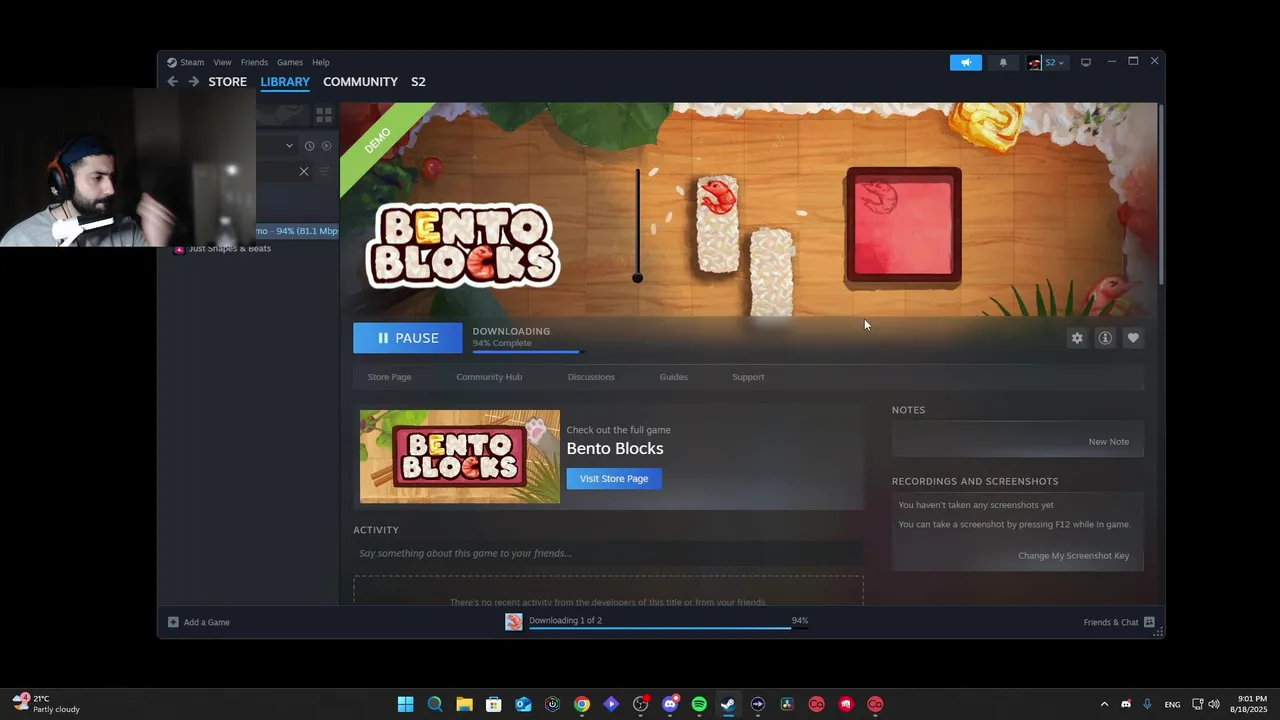Open the ENG language indicator

(x=1172, y=704)
